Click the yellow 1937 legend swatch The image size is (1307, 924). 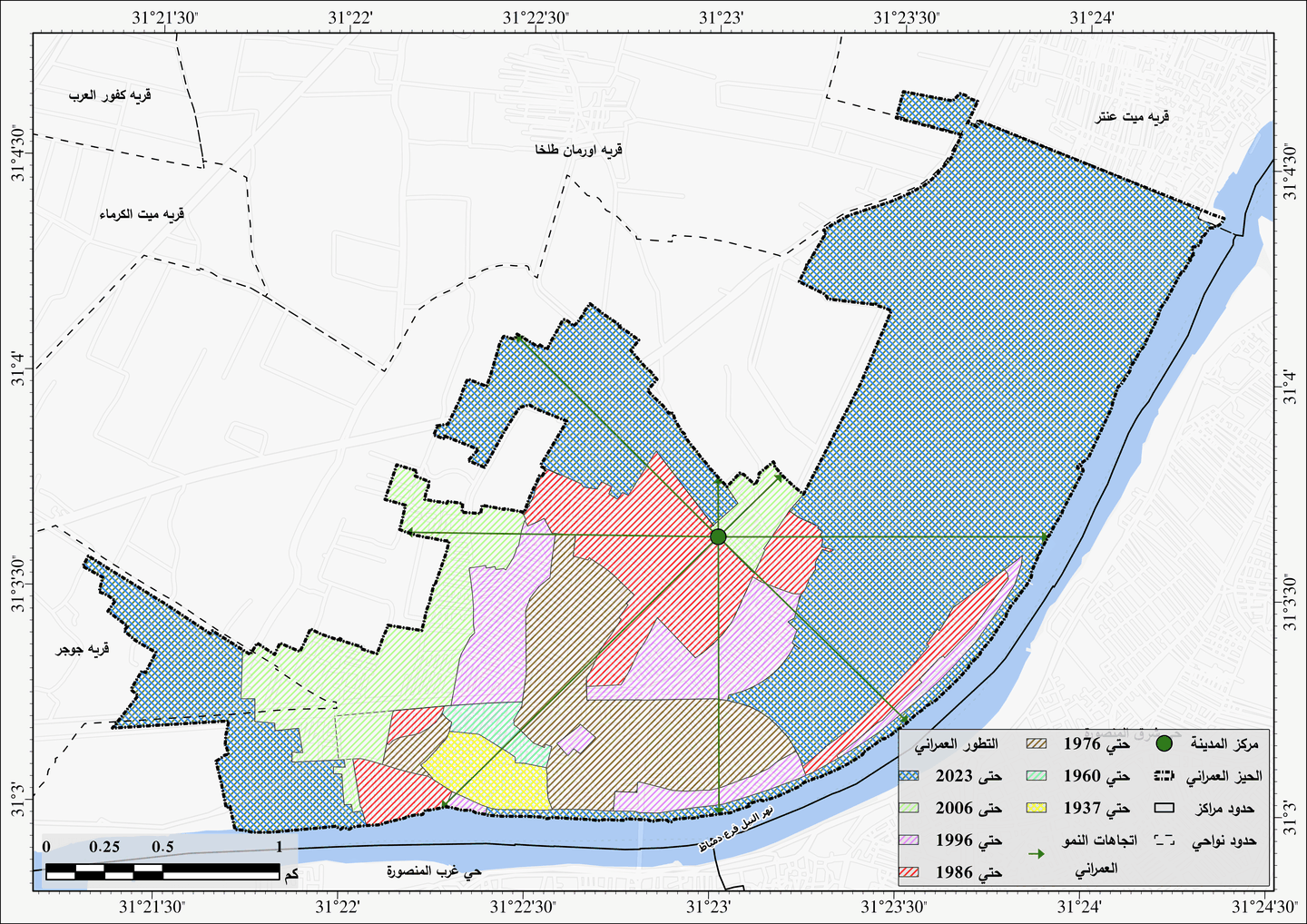(x=1036, y=808)
